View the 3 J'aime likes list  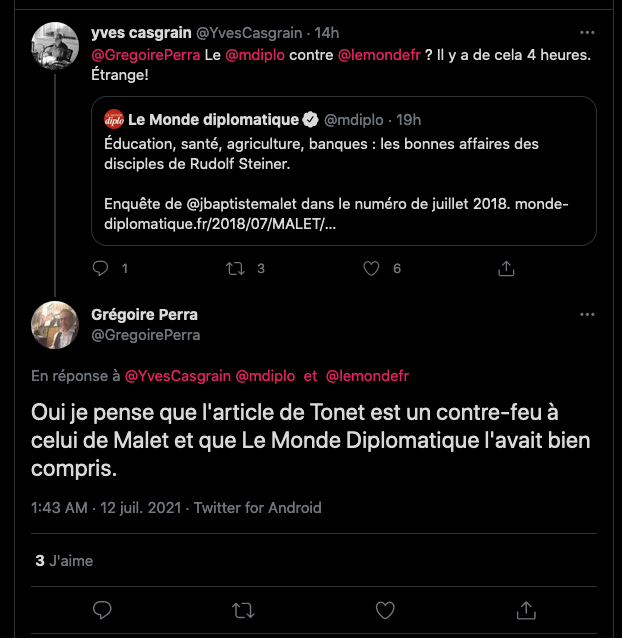coord(64,561)
